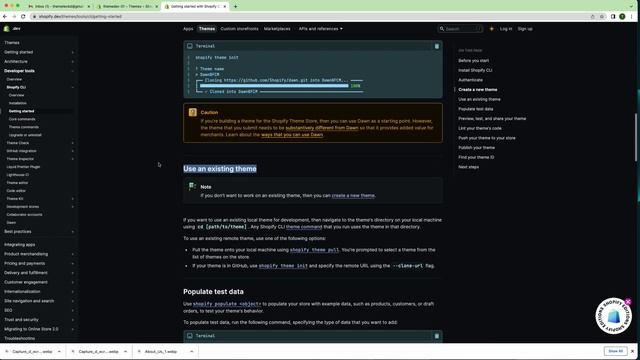This screenshot has height=360, width=640.
Task: Open About_Us_1.webp download options arrow
Action: (x=191, y=351)
